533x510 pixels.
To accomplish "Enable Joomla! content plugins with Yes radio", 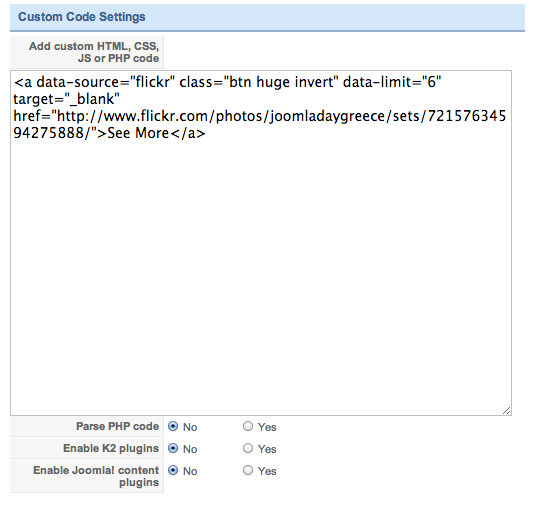I will click(x=248, y=471).
